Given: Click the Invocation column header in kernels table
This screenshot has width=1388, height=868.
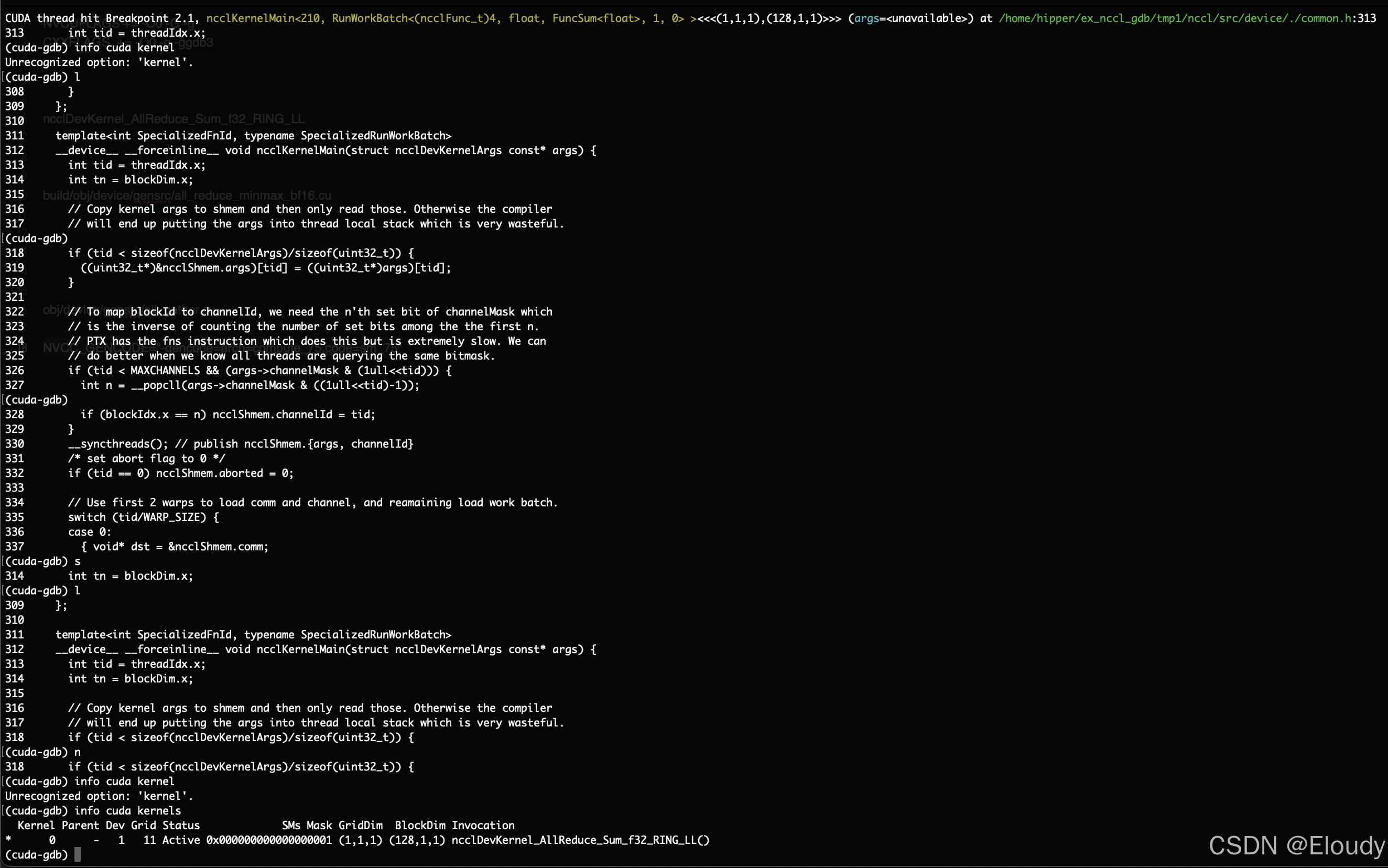Looking at the screenshot, I should click(483, 826).
